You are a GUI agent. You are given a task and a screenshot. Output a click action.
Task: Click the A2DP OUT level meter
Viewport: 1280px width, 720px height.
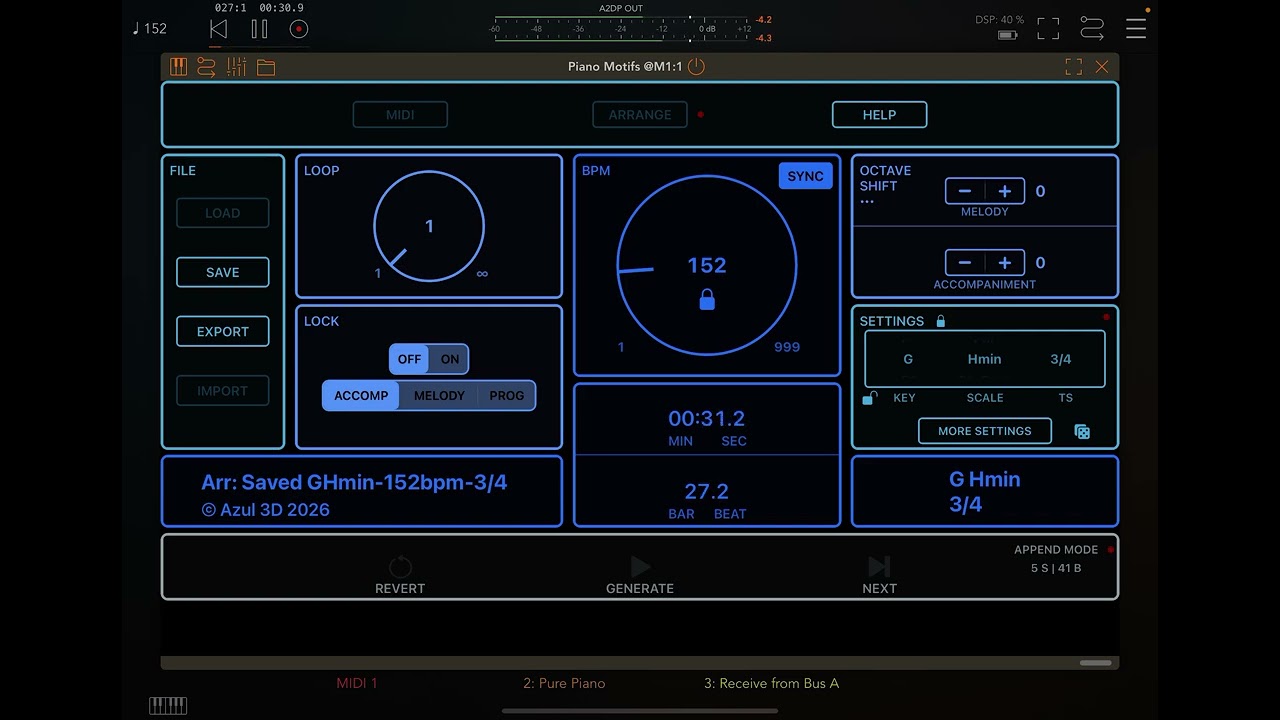point(621,29)
